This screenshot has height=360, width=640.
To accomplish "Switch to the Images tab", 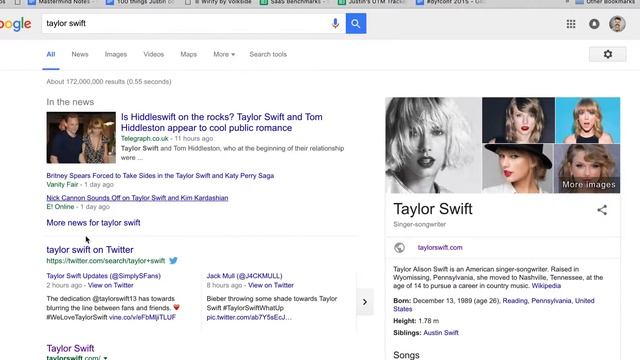I will coord(116,54).
